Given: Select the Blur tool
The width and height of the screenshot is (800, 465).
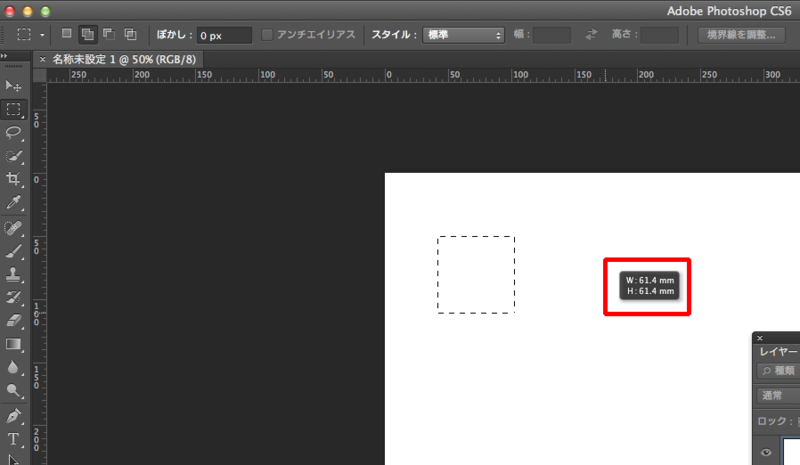Looking at the screenshot, I should point(13,367).
